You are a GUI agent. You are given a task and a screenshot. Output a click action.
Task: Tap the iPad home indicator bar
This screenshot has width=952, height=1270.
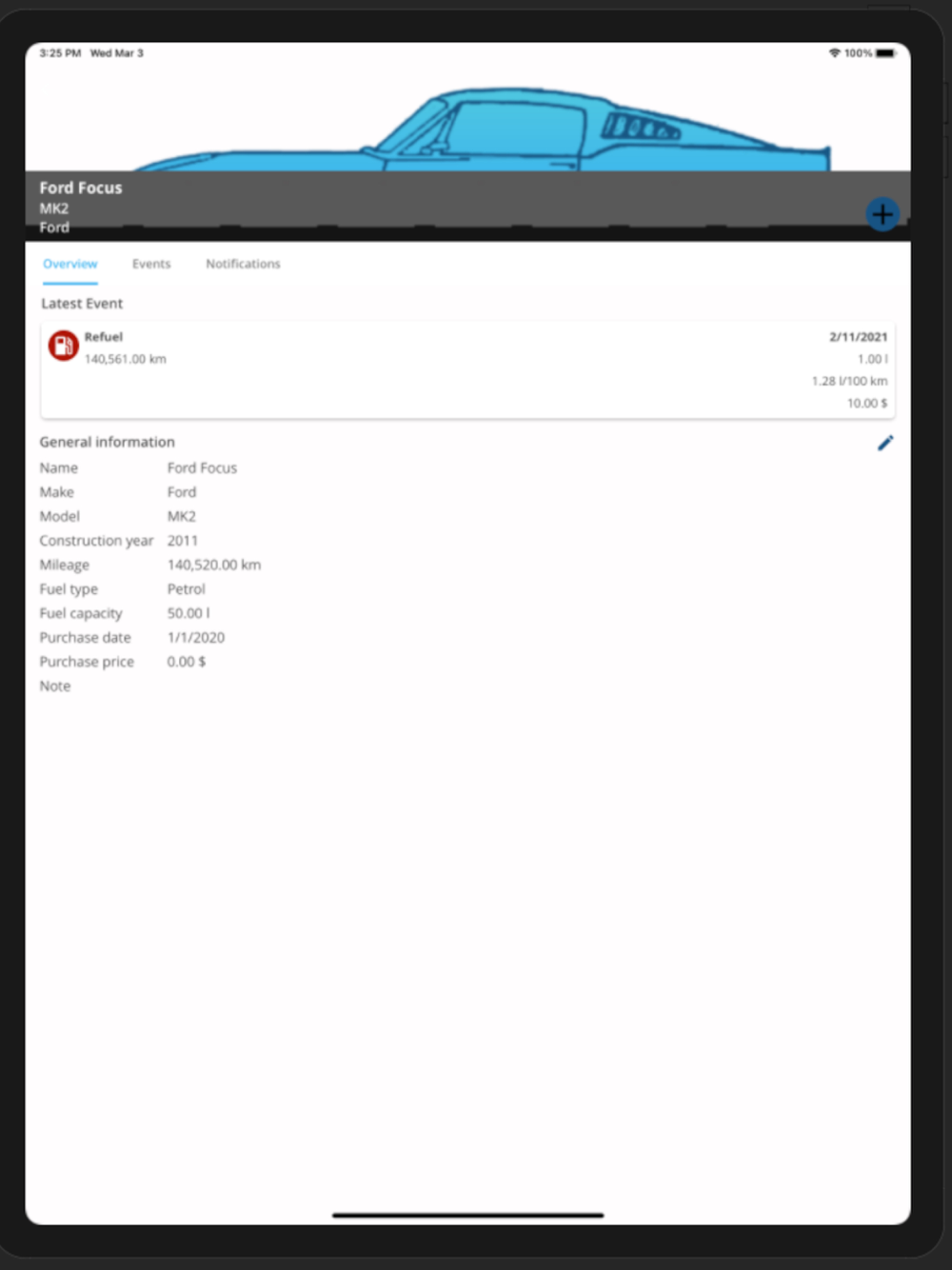click(x=467, y=1215)
